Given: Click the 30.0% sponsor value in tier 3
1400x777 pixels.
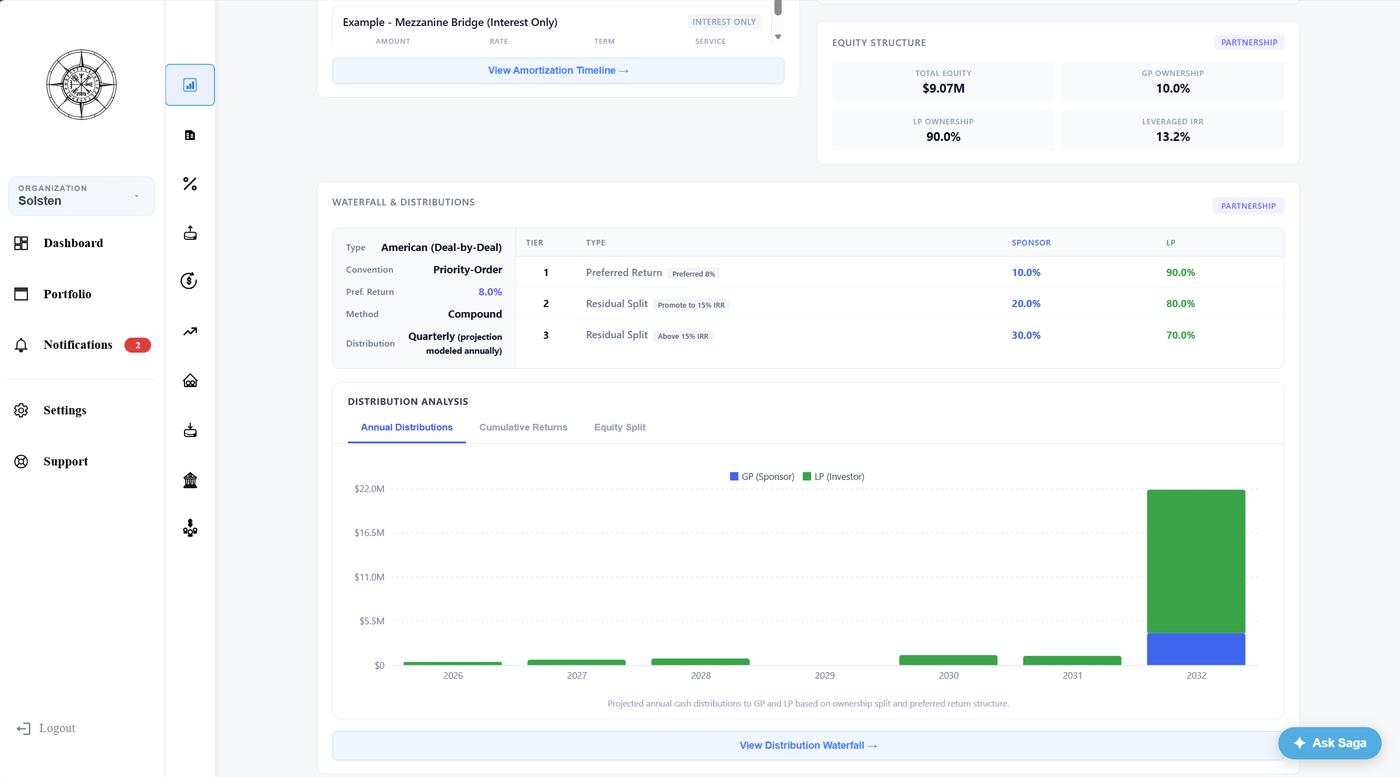Looking at the screenshot, I should click(1026, 335).
